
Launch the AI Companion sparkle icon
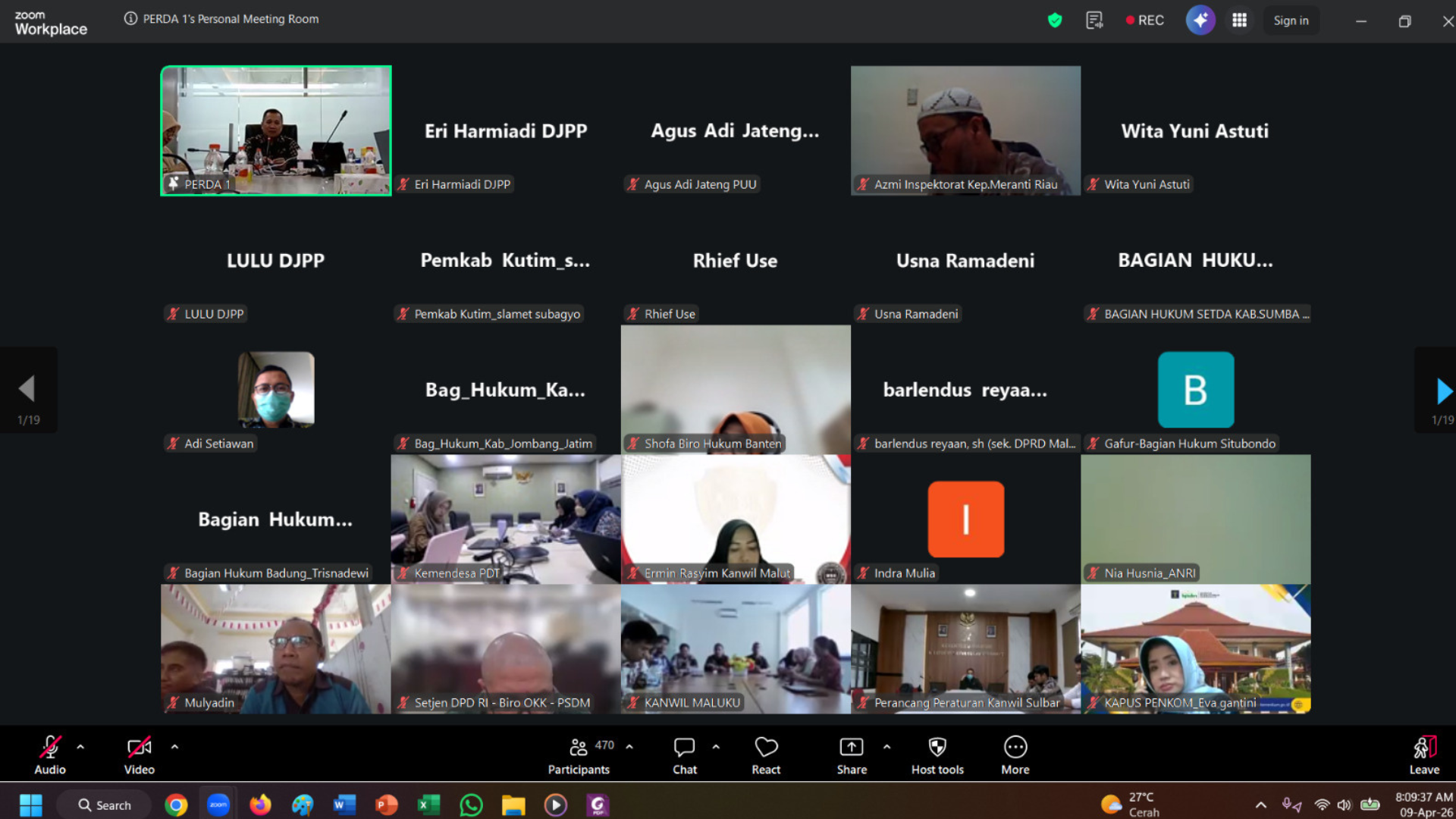1200,20
